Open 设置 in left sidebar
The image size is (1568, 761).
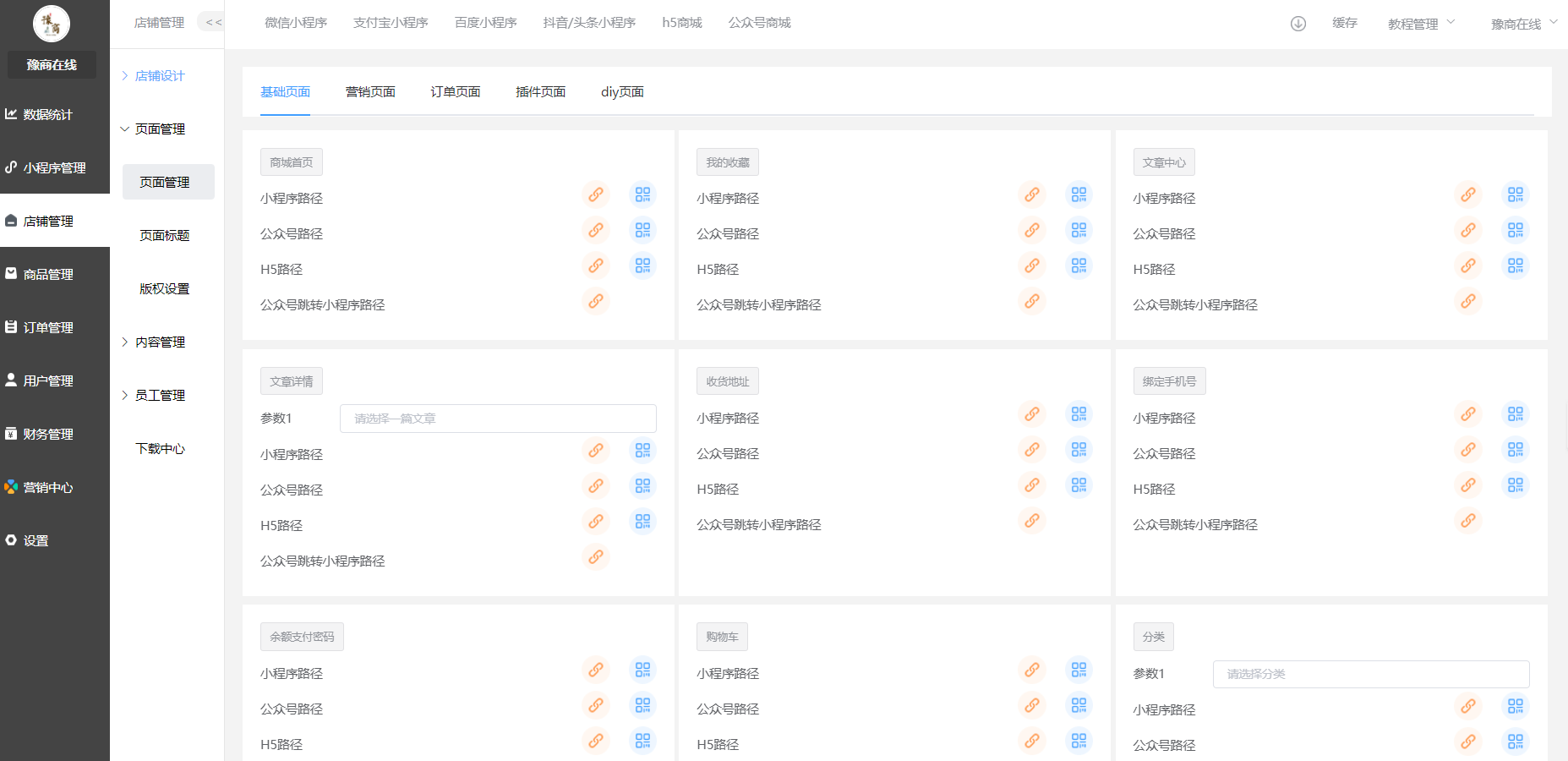click(x=55, y=540)
